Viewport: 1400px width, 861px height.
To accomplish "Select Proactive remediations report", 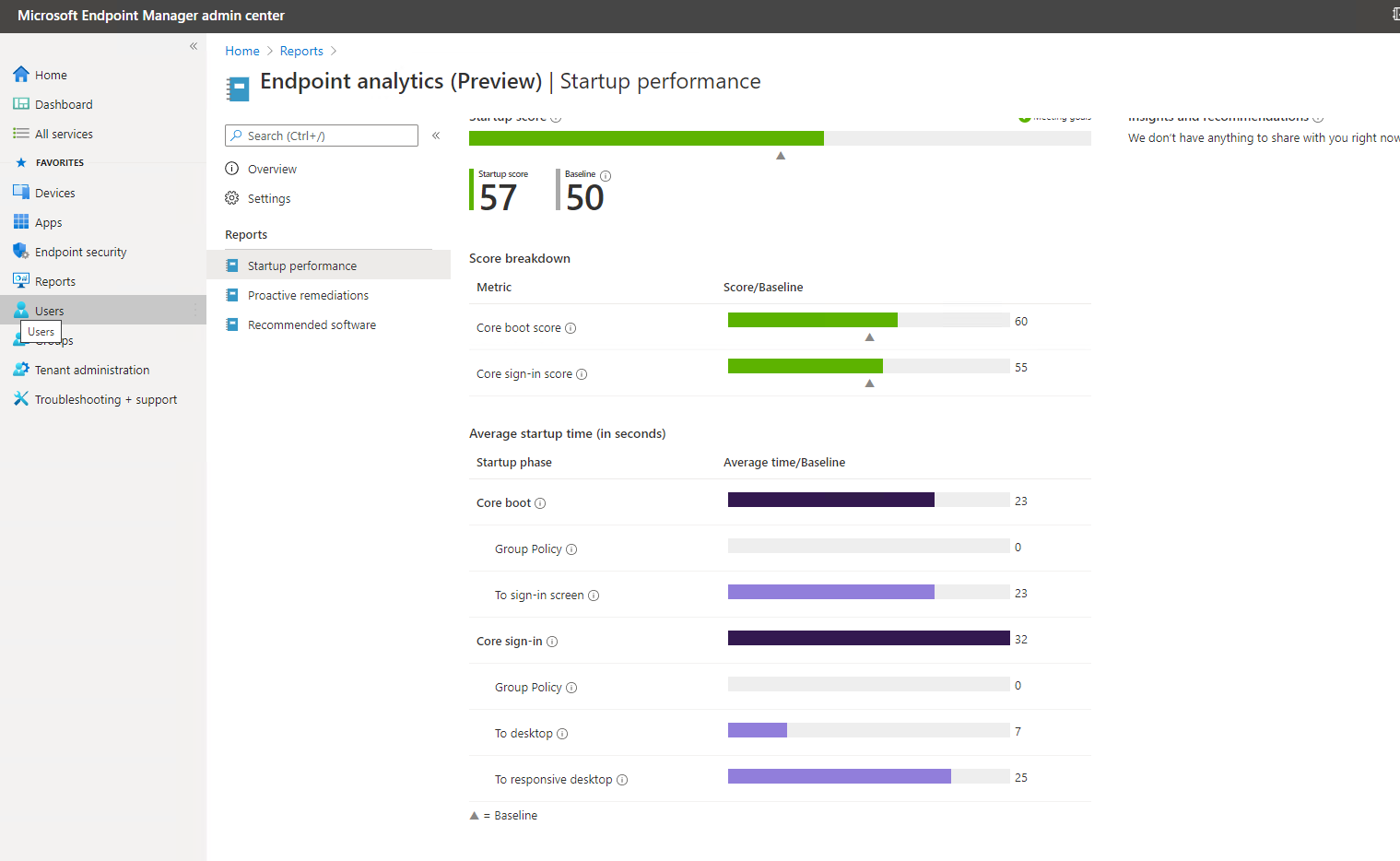I will [x=308, y=295].
